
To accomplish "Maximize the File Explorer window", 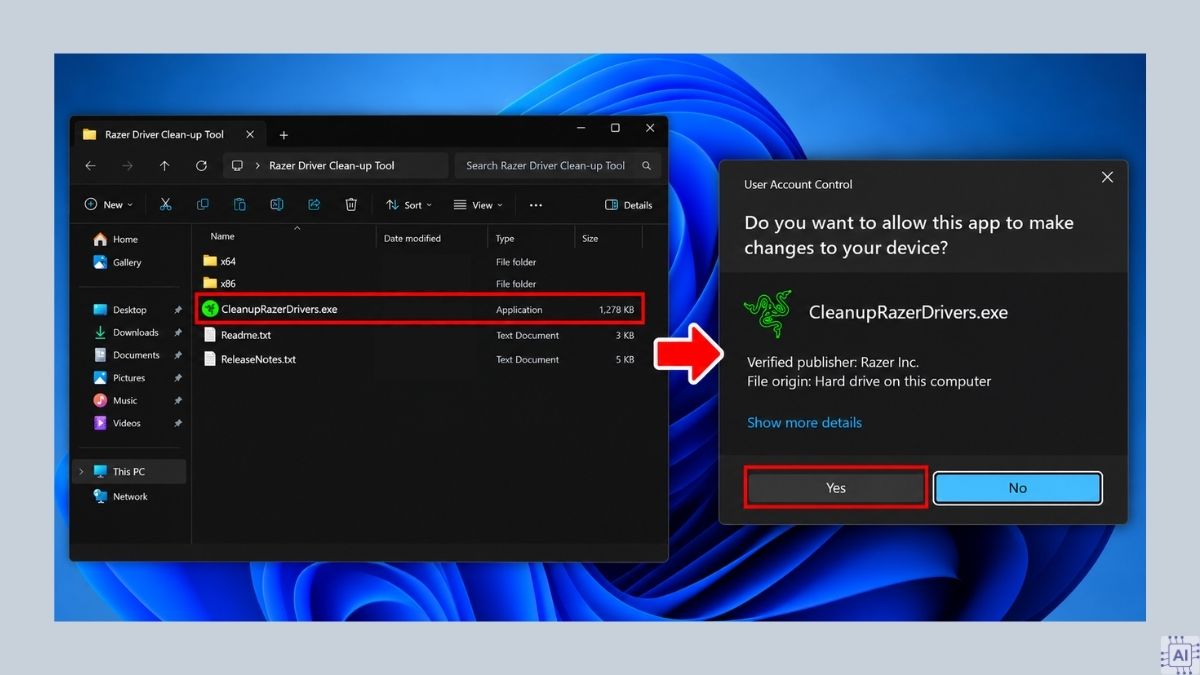I will click(615, 128).
